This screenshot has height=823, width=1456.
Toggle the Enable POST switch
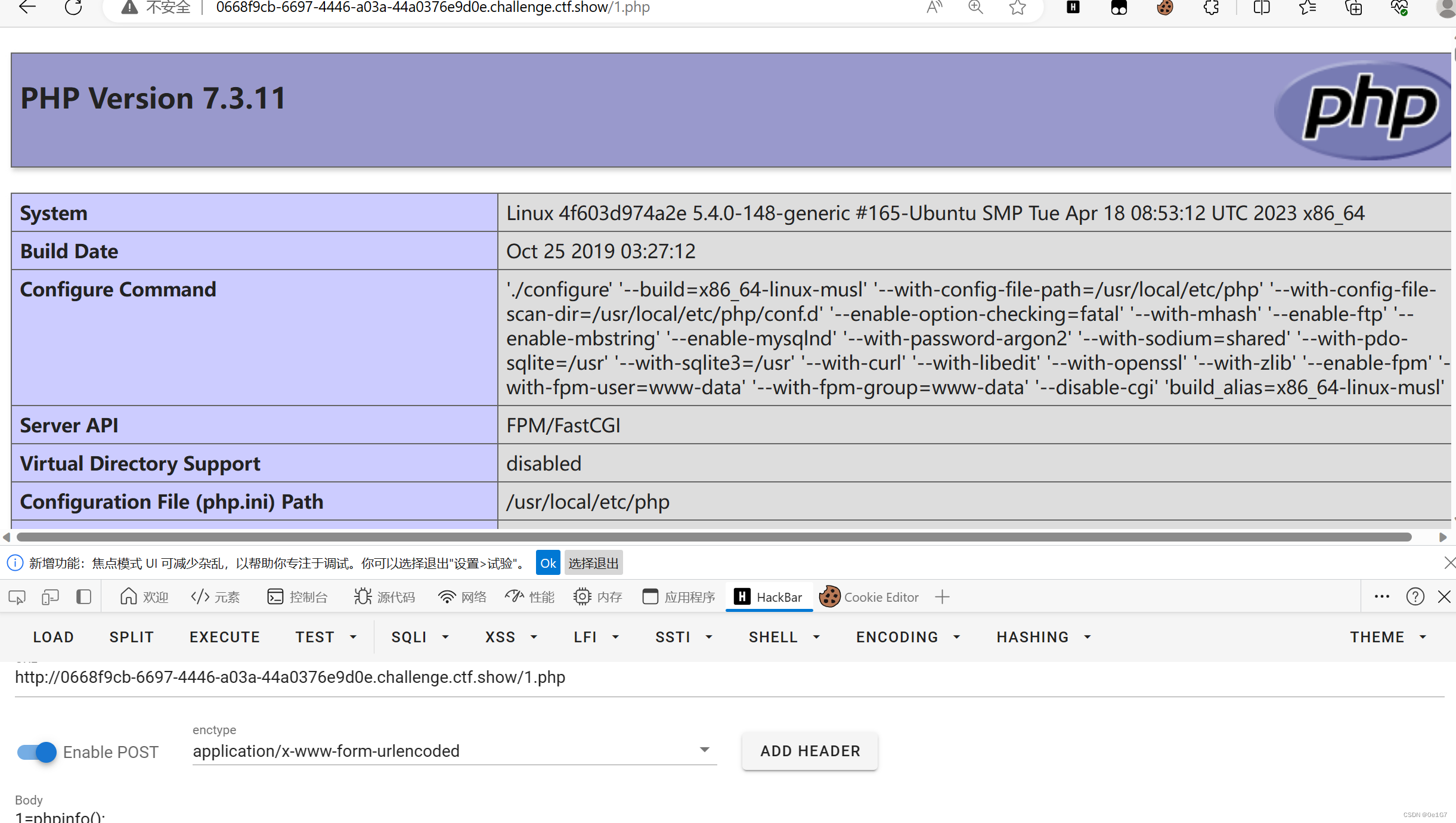(37, 752)
